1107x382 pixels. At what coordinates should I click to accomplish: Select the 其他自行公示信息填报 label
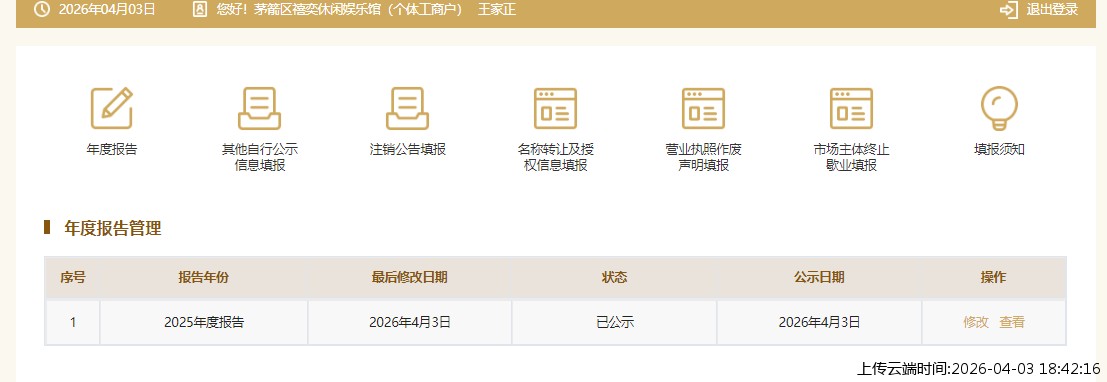tap(259, 157)
